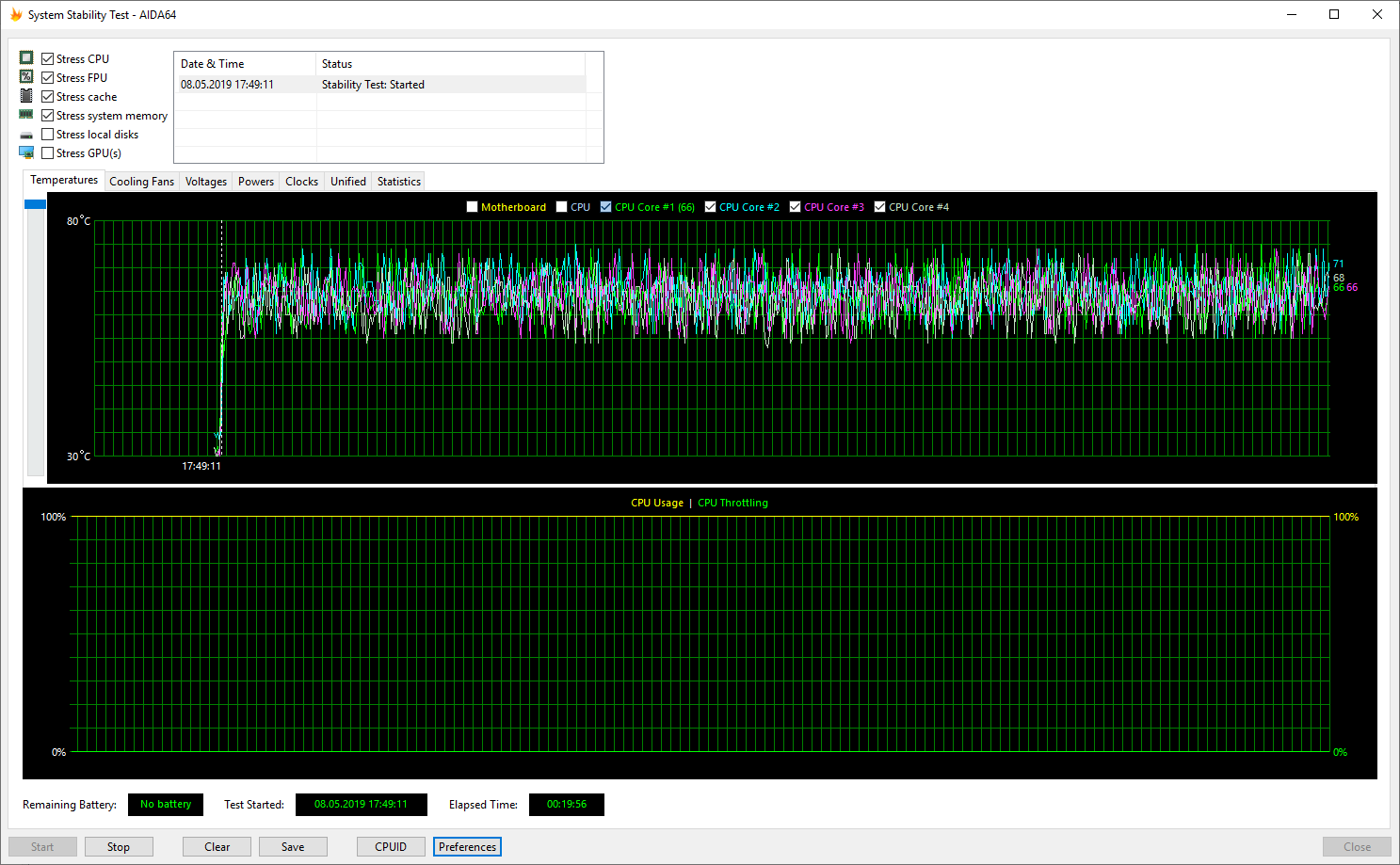Switch to the Cooling Fans tab
1400x865 pixels.
click(141, 182)
